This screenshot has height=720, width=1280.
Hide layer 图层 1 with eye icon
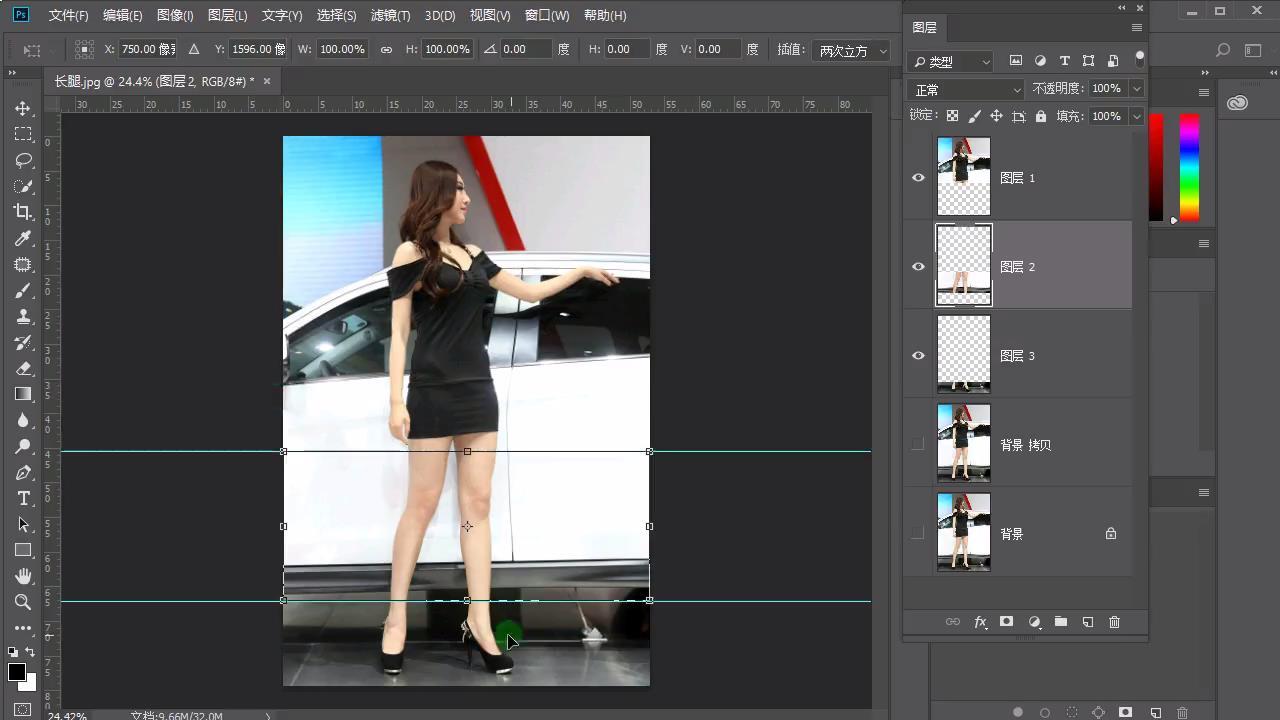pos(918,178)
